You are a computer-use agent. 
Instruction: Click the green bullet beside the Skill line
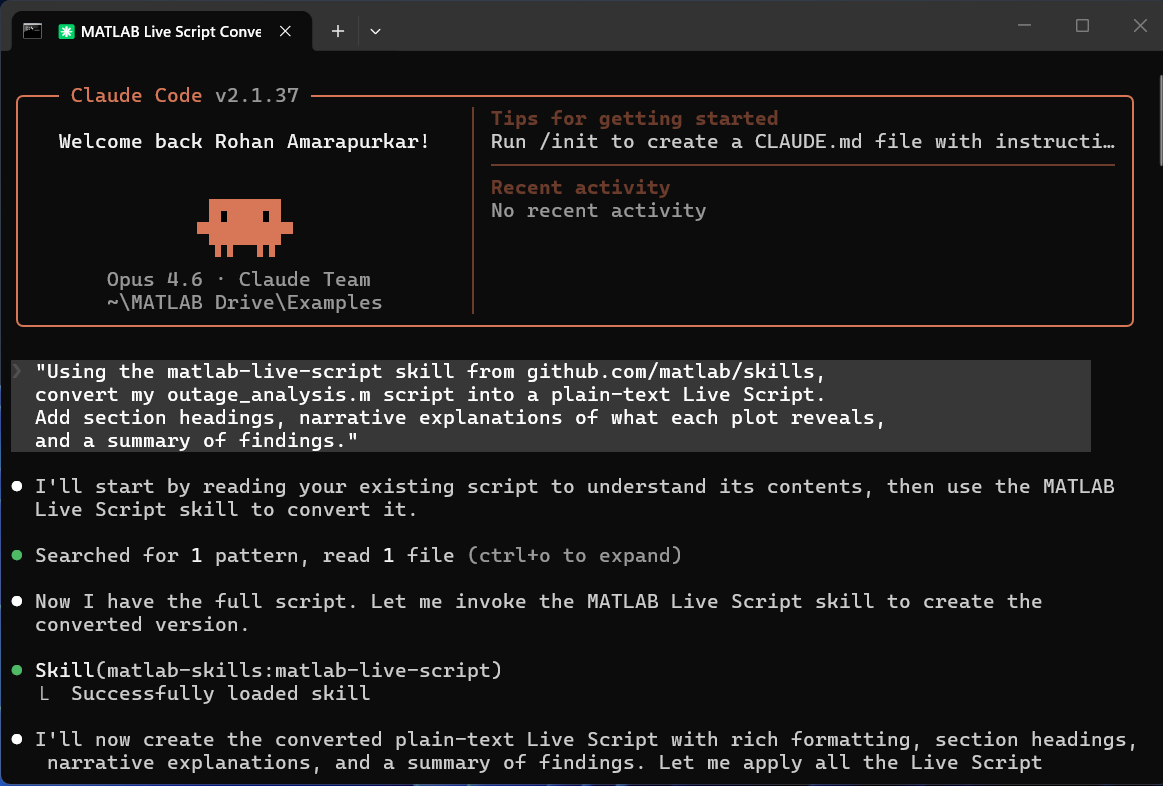[17, 670]
